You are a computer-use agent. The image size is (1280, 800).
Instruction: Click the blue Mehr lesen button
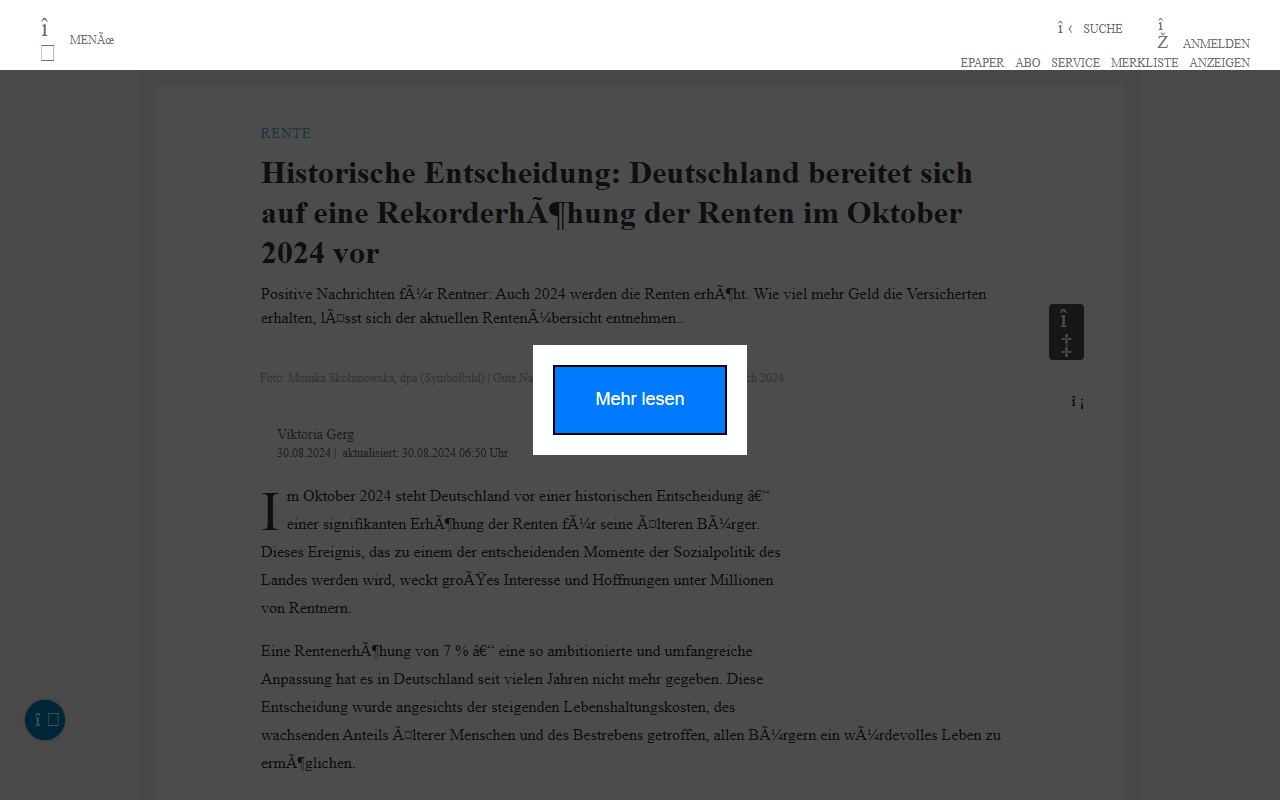(640, 400)
